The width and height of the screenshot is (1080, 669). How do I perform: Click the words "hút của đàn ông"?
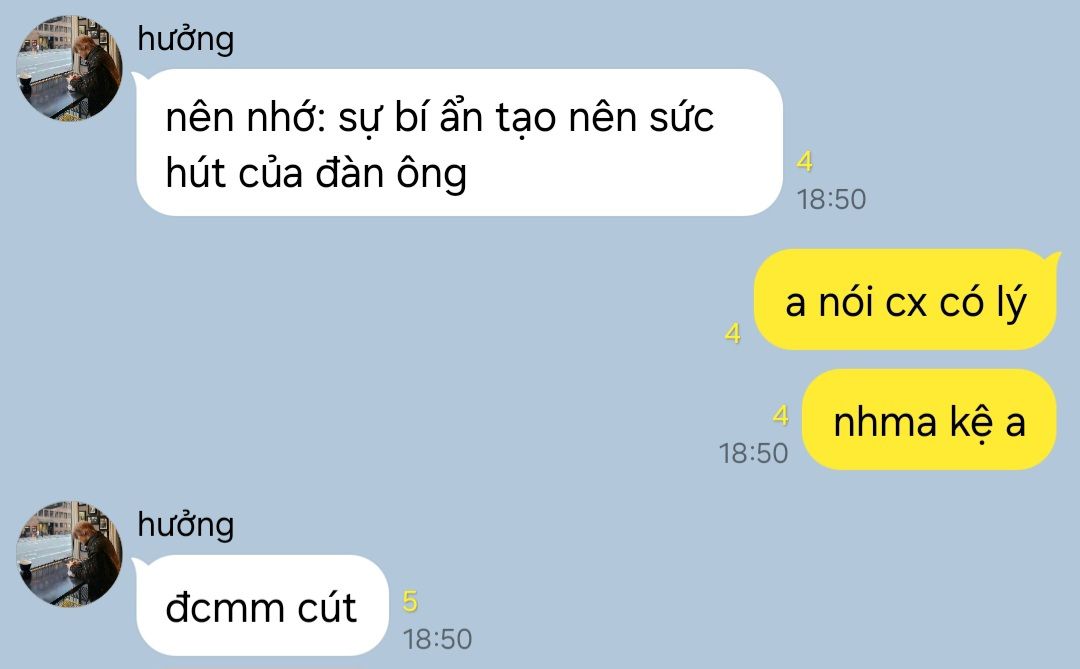click(x=316, y=174)
